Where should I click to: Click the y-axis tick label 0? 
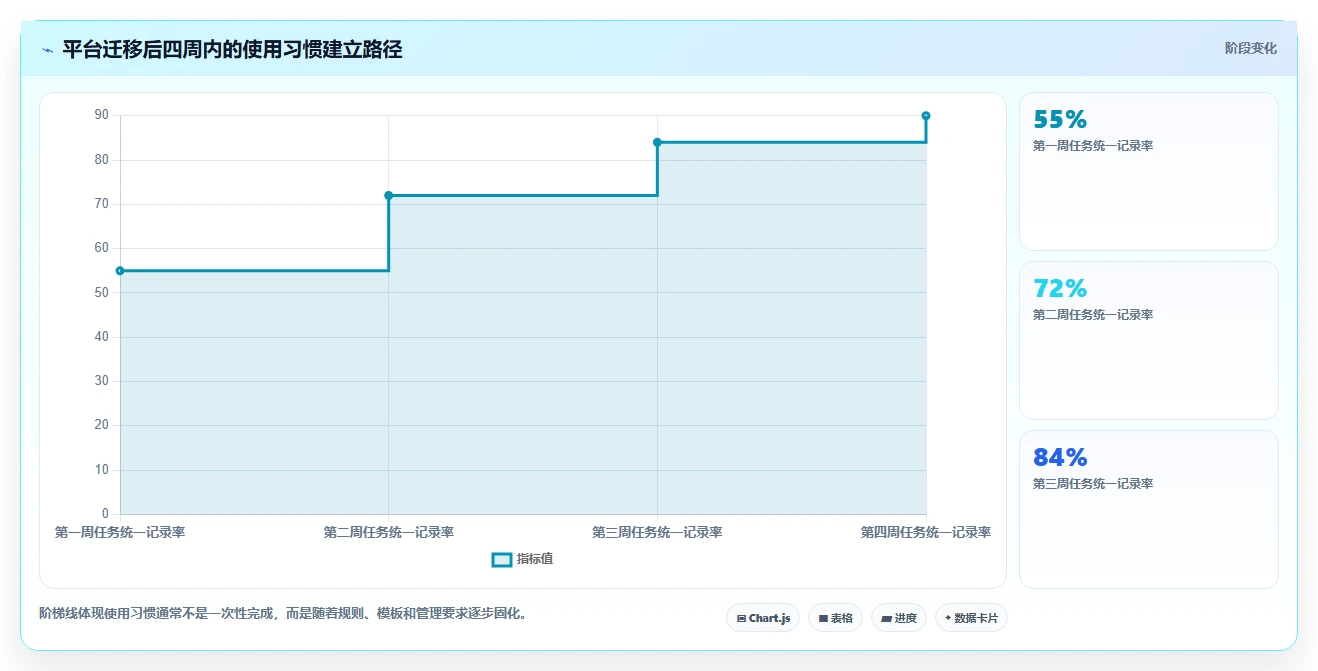click(105, 514)
